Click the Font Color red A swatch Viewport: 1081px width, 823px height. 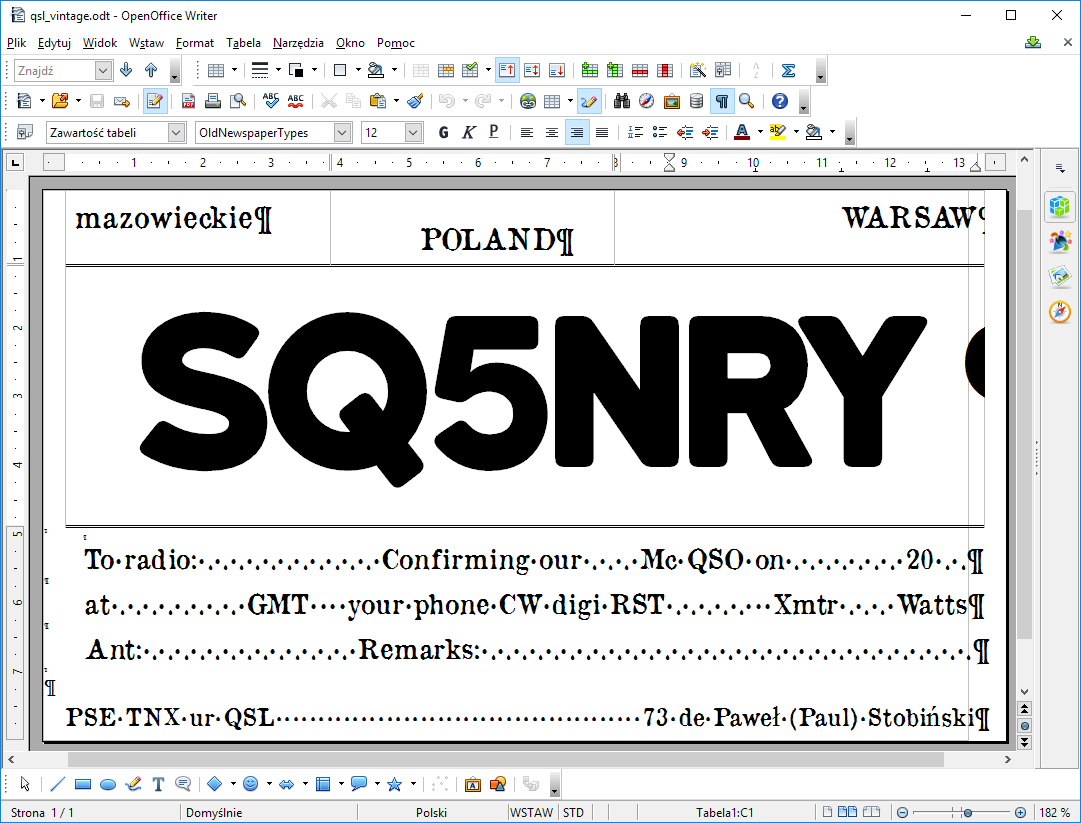[742, 132]
